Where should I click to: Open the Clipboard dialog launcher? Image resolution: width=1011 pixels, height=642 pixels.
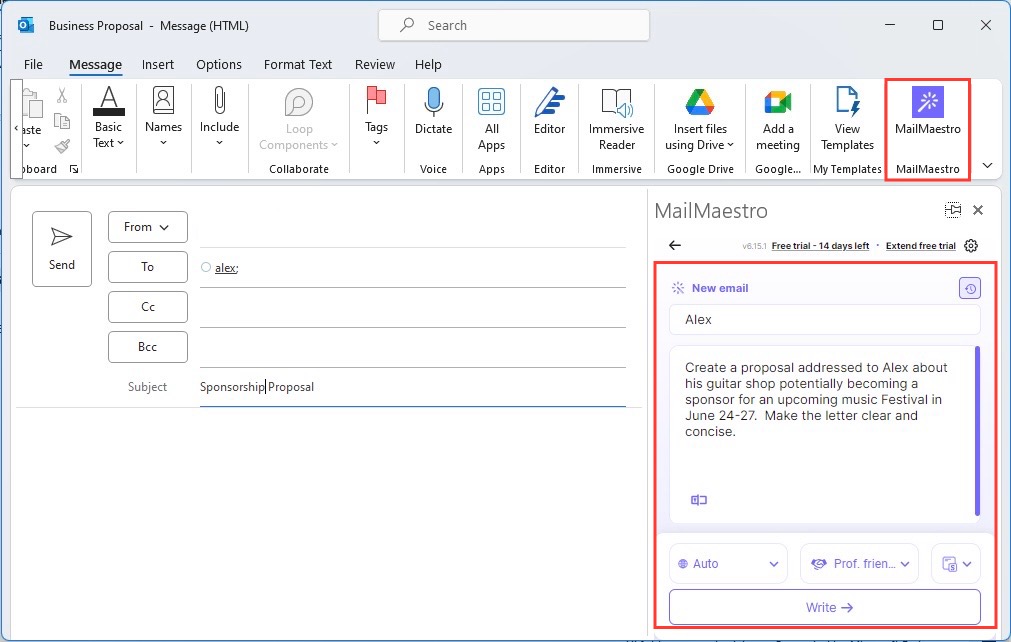pyautogui.click(x=74, y=169)
